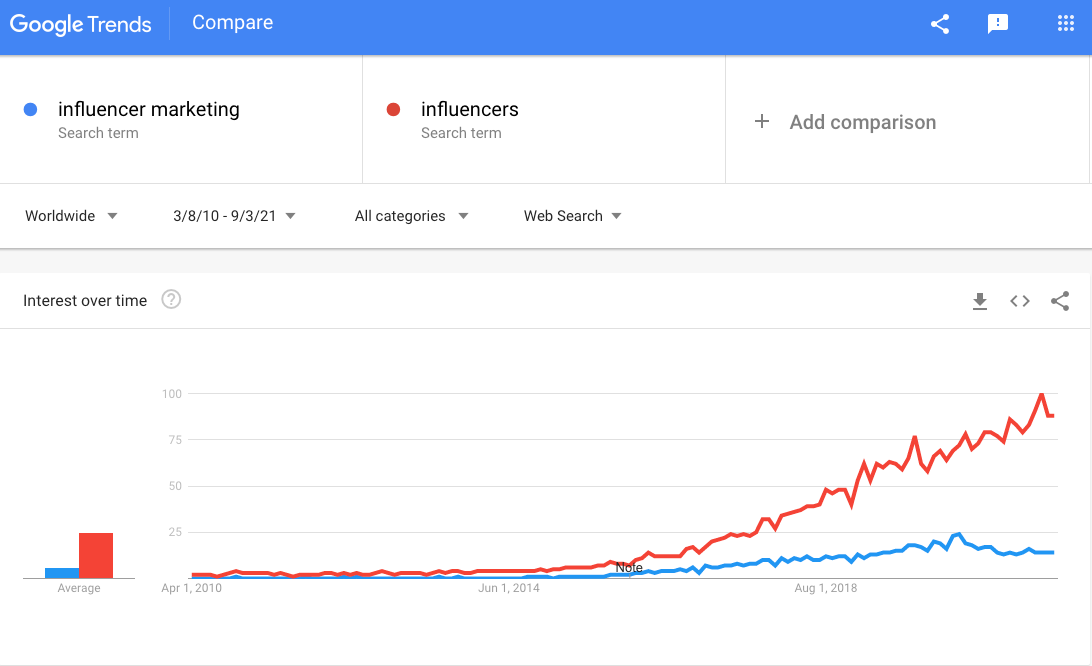
Task: Open the embed code icon
Action: [1020, 301]
